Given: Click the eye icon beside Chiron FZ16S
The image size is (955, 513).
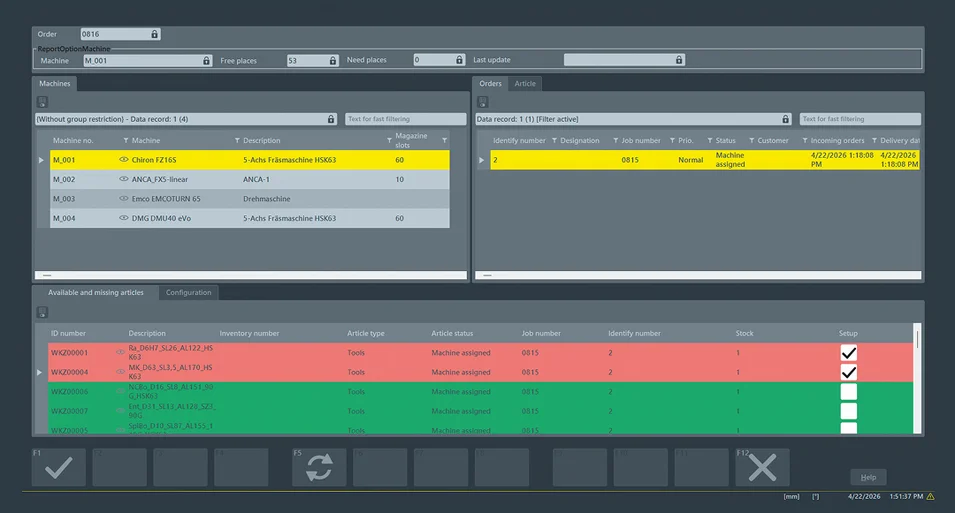Looking at the screenshot, I should point(124,160).
